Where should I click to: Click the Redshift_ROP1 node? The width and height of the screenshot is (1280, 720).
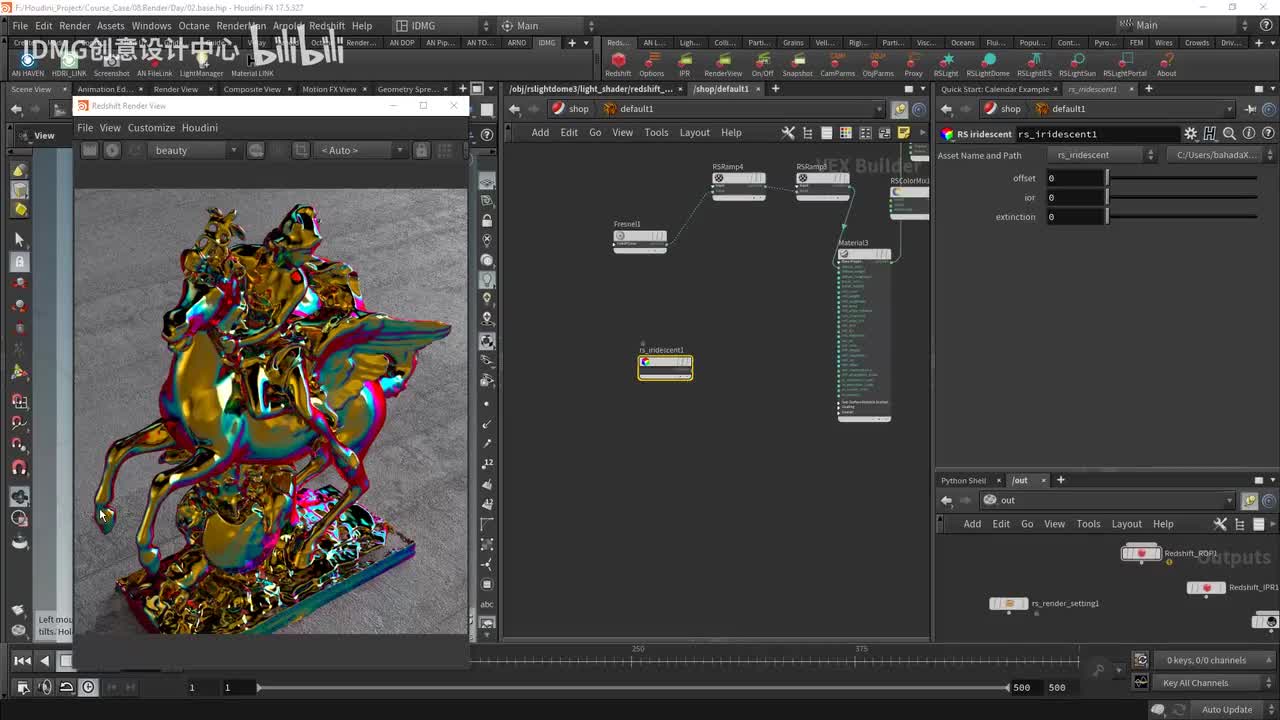click(1141, 553)
